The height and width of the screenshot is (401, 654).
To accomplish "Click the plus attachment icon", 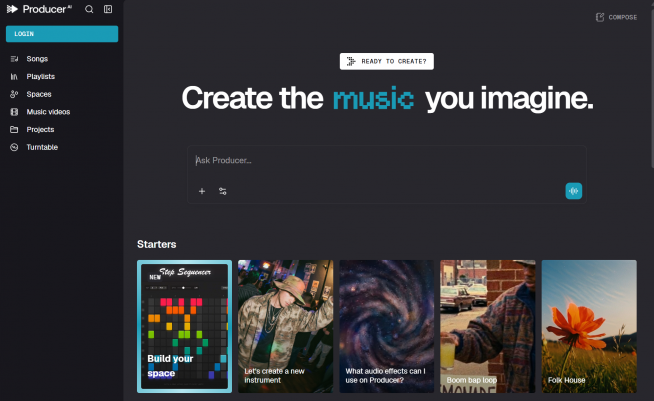I will [x=202, y=191].
